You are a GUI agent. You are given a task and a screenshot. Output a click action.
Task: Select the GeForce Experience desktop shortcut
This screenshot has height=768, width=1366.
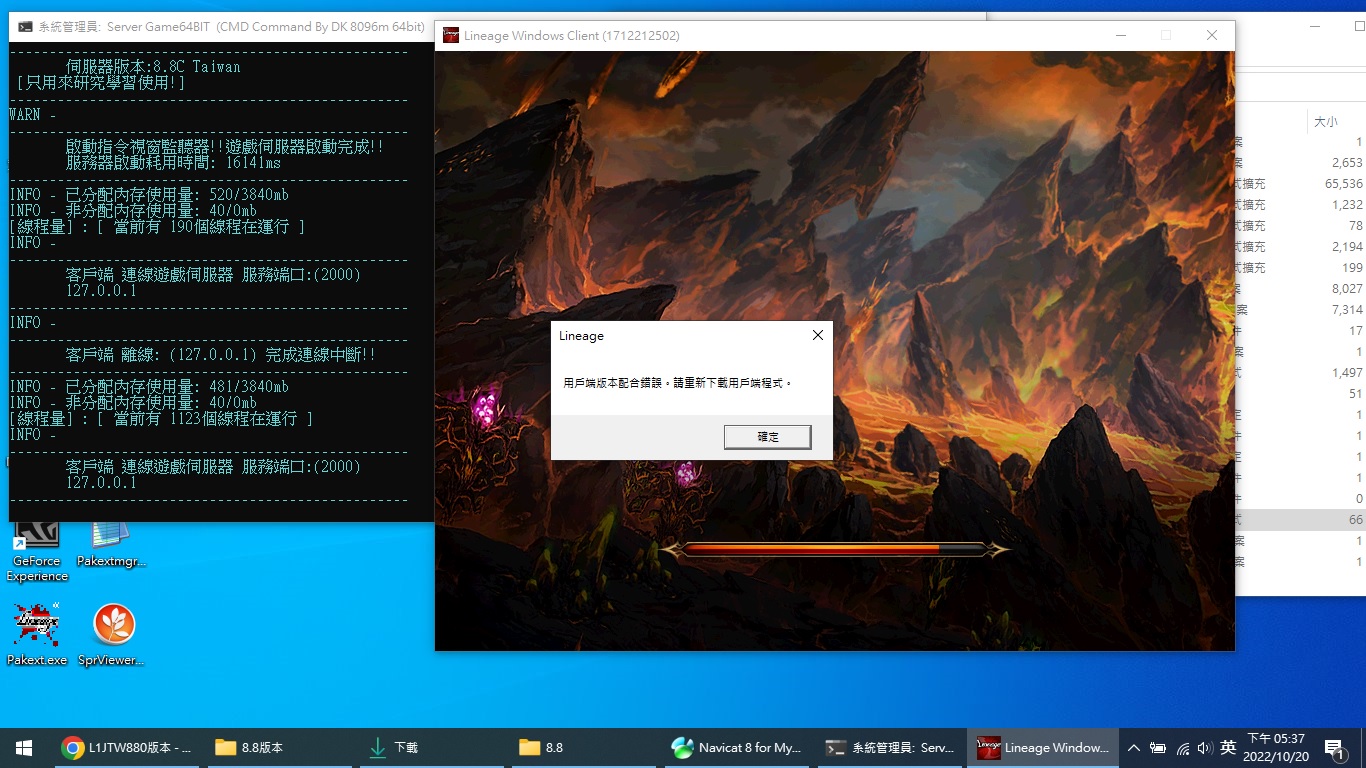pos(37,552)
